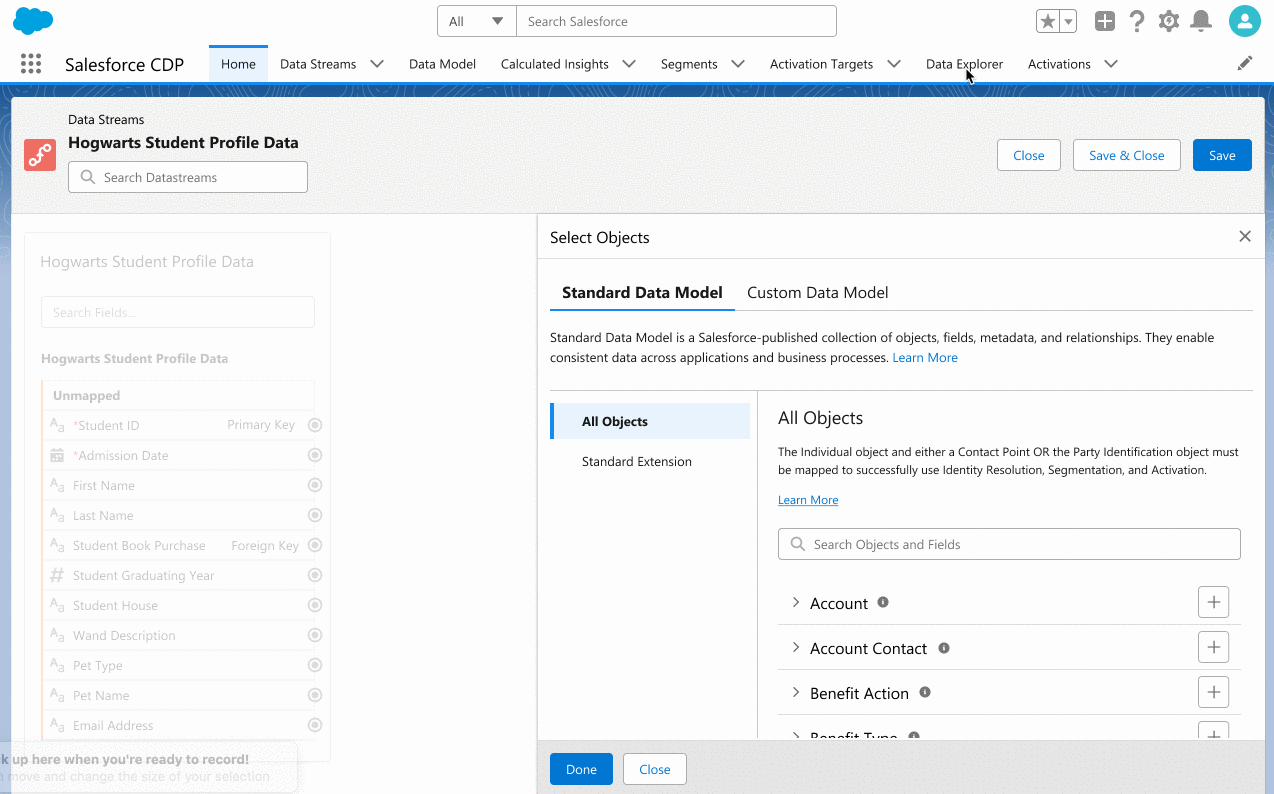Switch to the Standard Data Model tab
Image resolution: width=1274 pixels, height=794 pixels.
pos(642,293)
